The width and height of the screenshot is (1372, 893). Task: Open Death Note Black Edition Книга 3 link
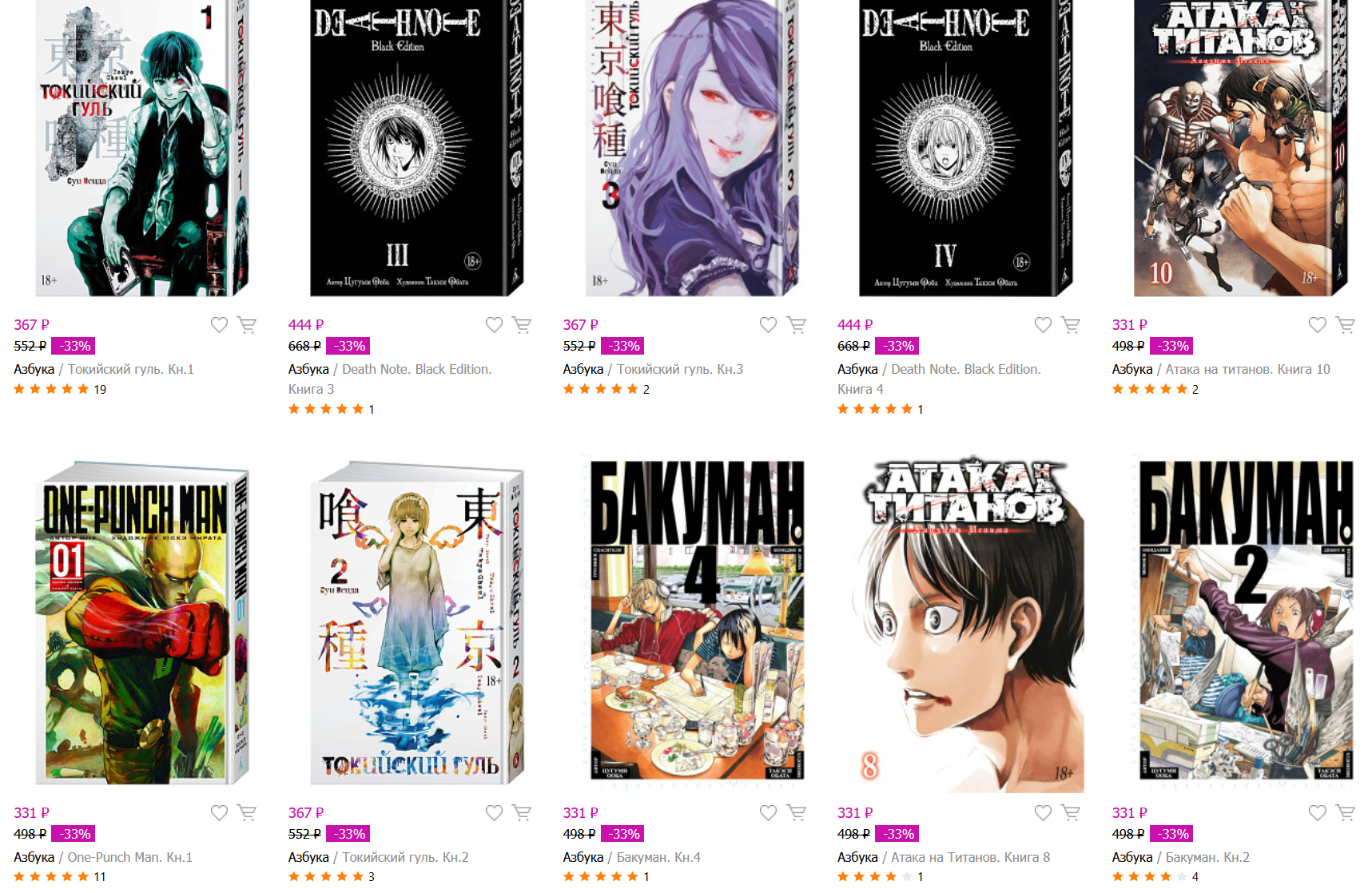[390, 379]
